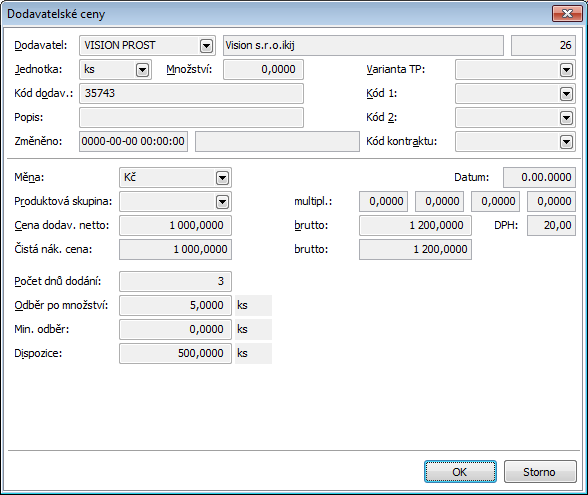Click the Odběr po množství field

tap(176, 305)
